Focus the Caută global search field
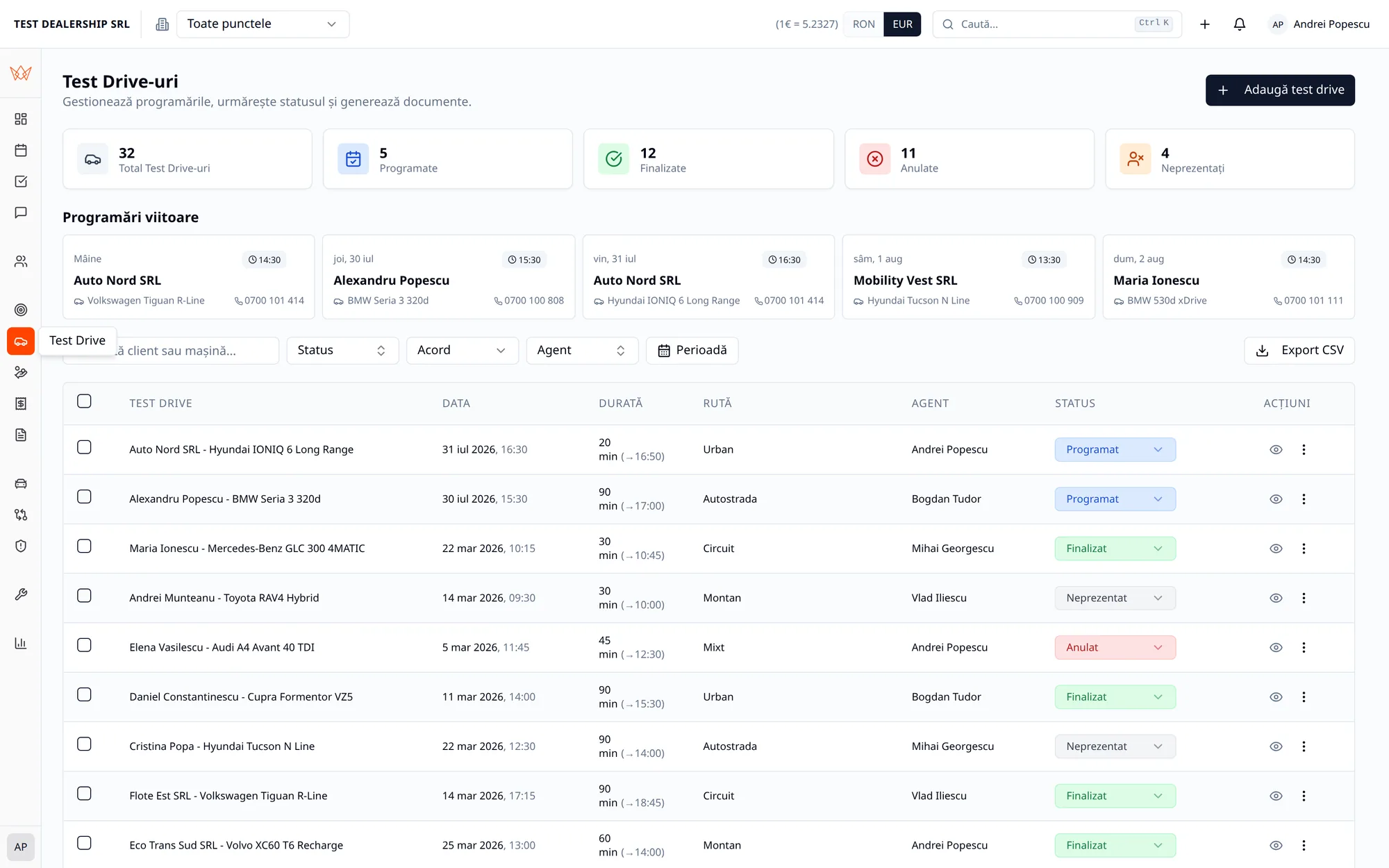This screenshot has width=1389, height=868. pyautogui.click(x=1057, y=24)
